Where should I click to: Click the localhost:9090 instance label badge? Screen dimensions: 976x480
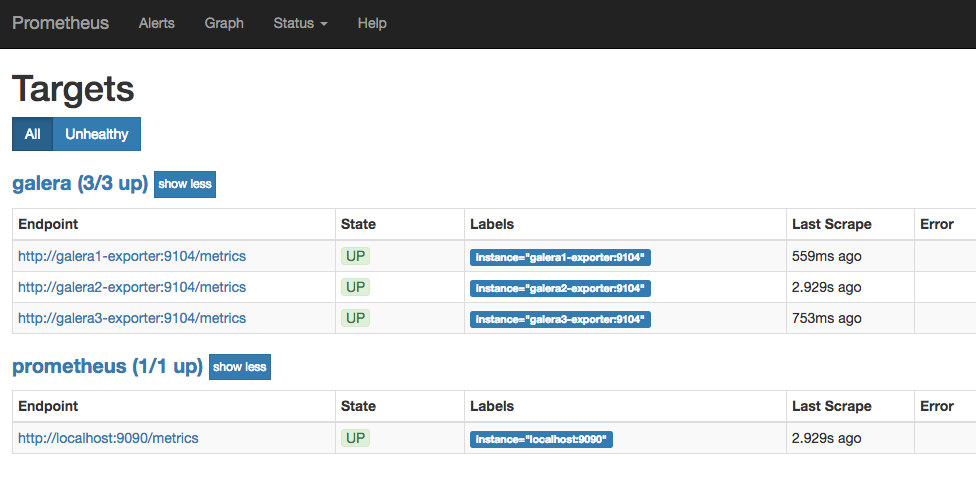(542, 440)
